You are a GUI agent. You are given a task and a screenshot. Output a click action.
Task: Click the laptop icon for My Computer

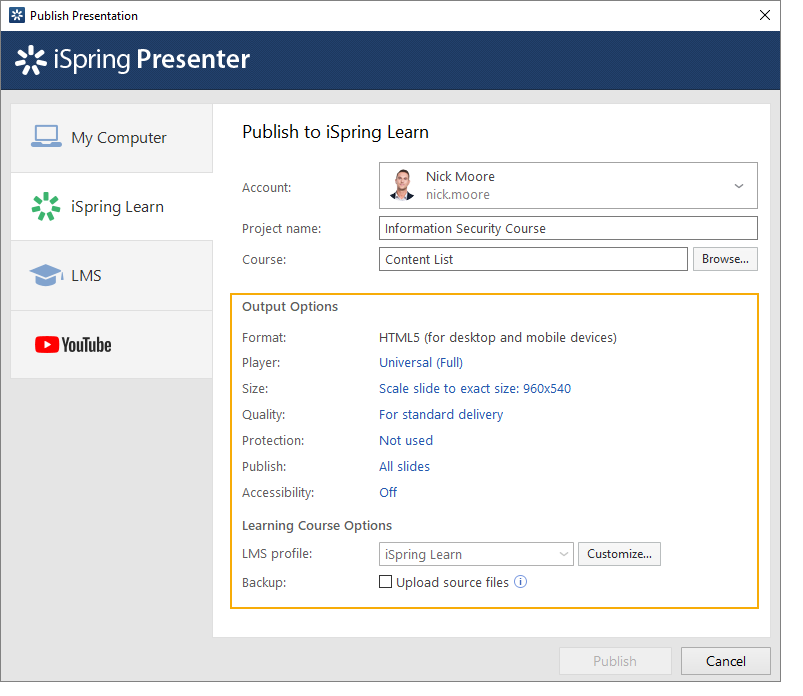(x=46, y=137)
